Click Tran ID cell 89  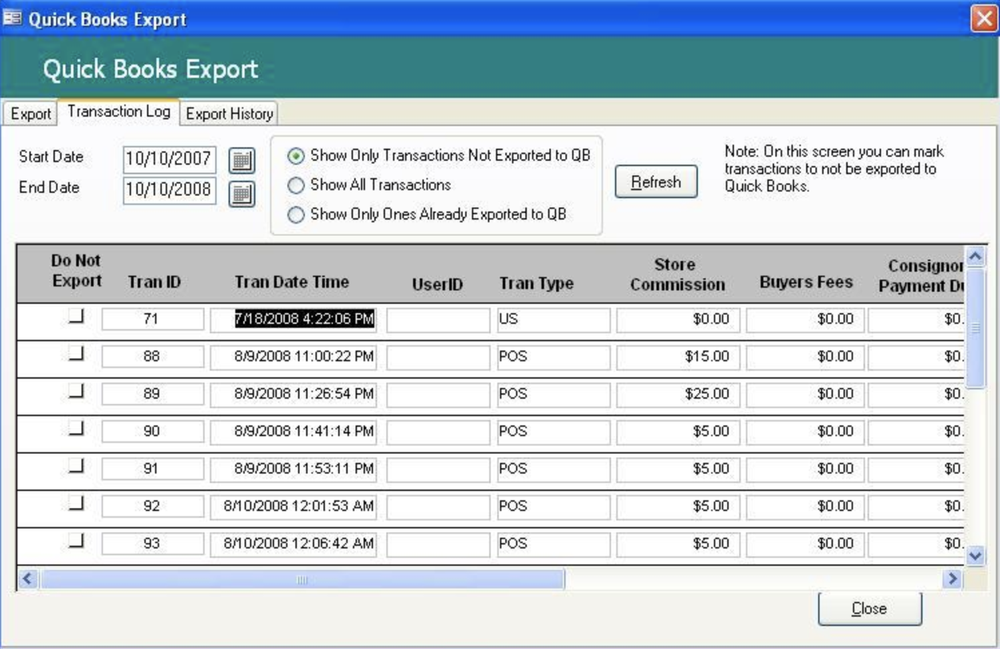point(152,395)
